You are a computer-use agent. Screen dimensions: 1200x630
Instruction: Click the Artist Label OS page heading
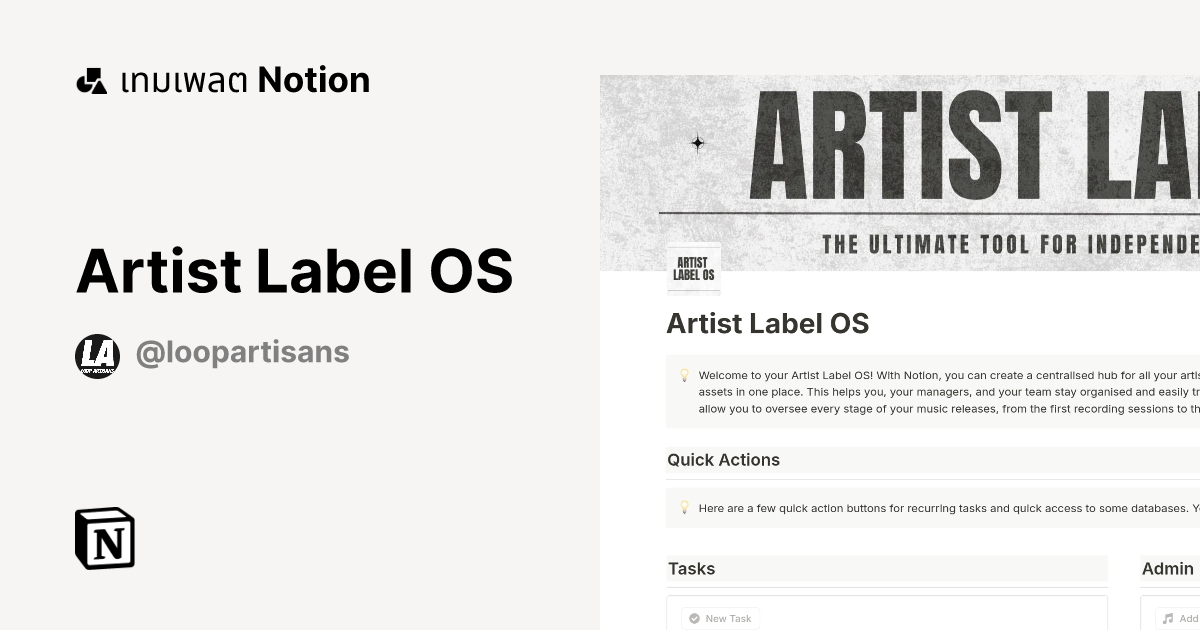coord(767,323)
